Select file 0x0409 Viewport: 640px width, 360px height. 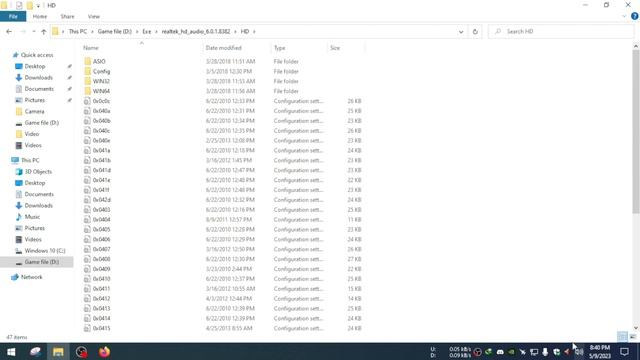(x=101, y=269)
